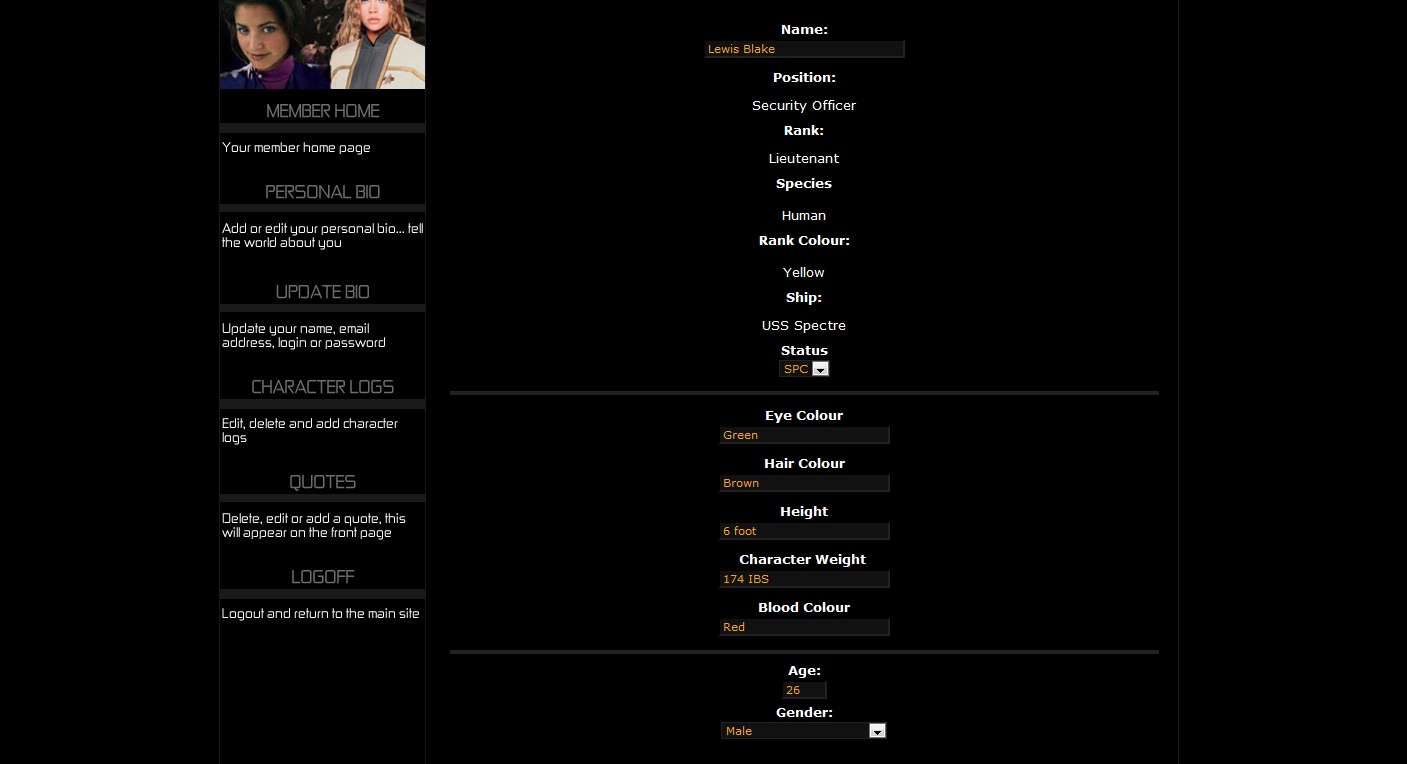The image size is (1407, 764).
Task: Click the Character Weight field
Action: tap(804, 579)
